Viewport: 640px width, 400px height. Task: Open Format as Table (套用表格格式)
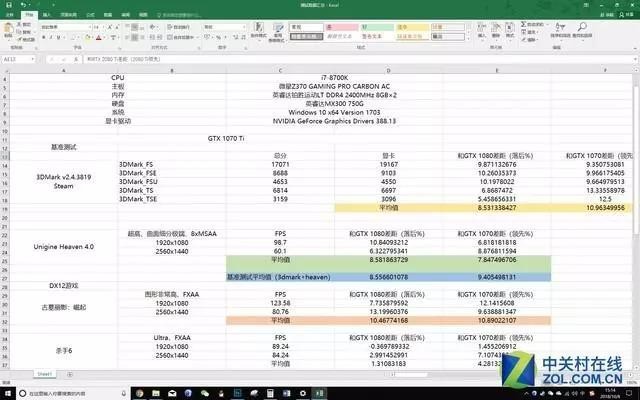tap(278, 32)
